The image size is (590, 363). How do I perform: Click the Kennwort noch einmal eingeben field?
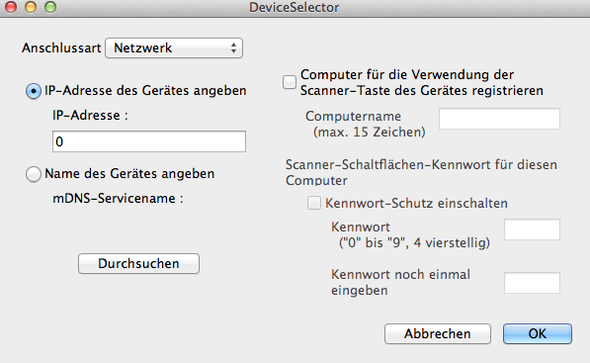tap(532, 283)
